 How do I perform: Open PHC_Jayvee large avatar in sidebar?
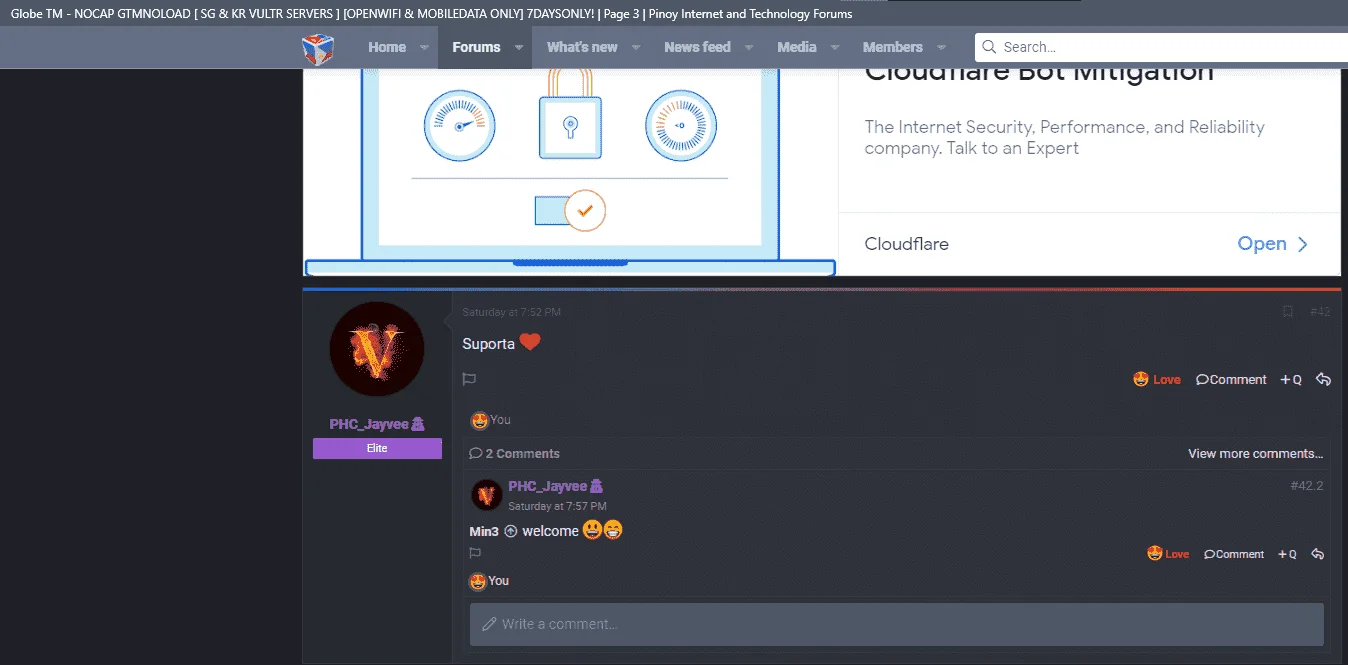377,349
